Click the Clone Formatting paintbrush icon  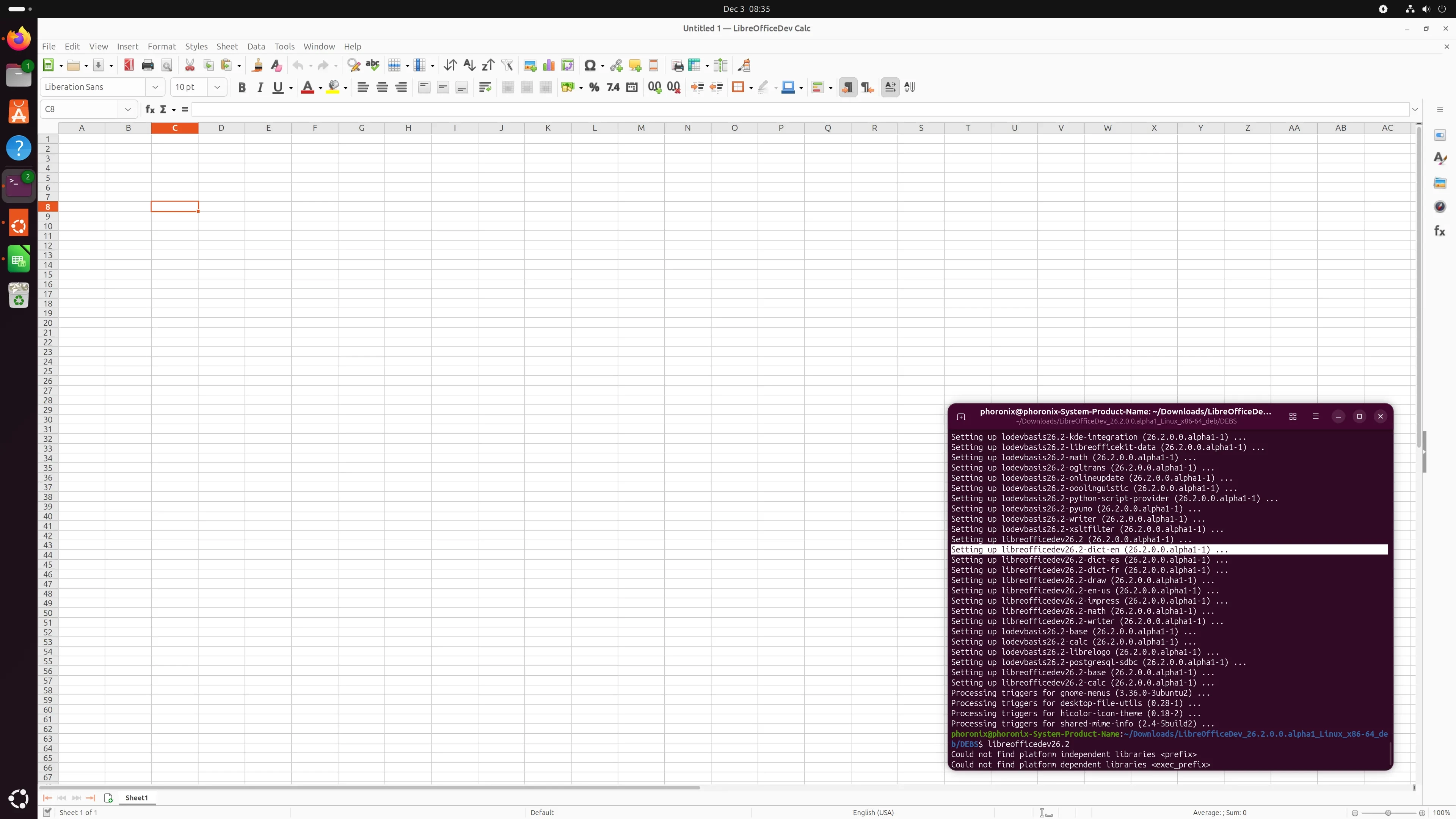(x=257, y=66)
